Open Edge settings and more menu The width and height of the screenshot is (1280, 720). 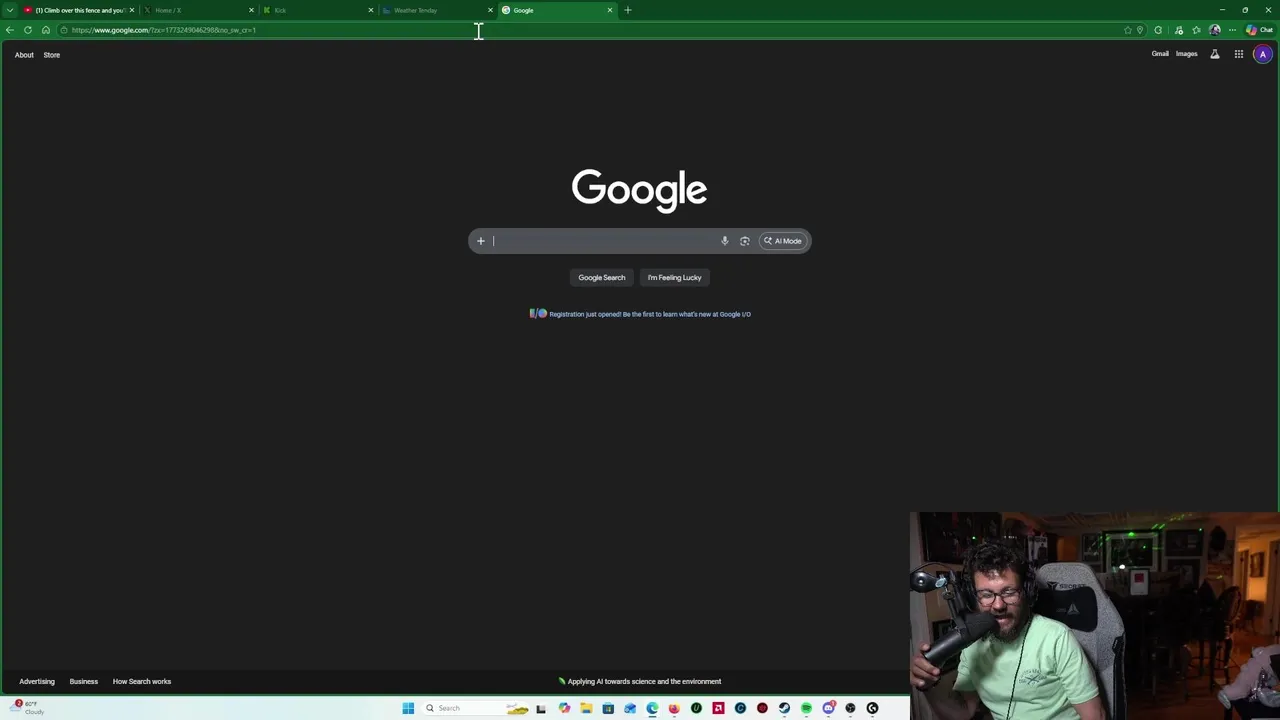(1232, 30)
